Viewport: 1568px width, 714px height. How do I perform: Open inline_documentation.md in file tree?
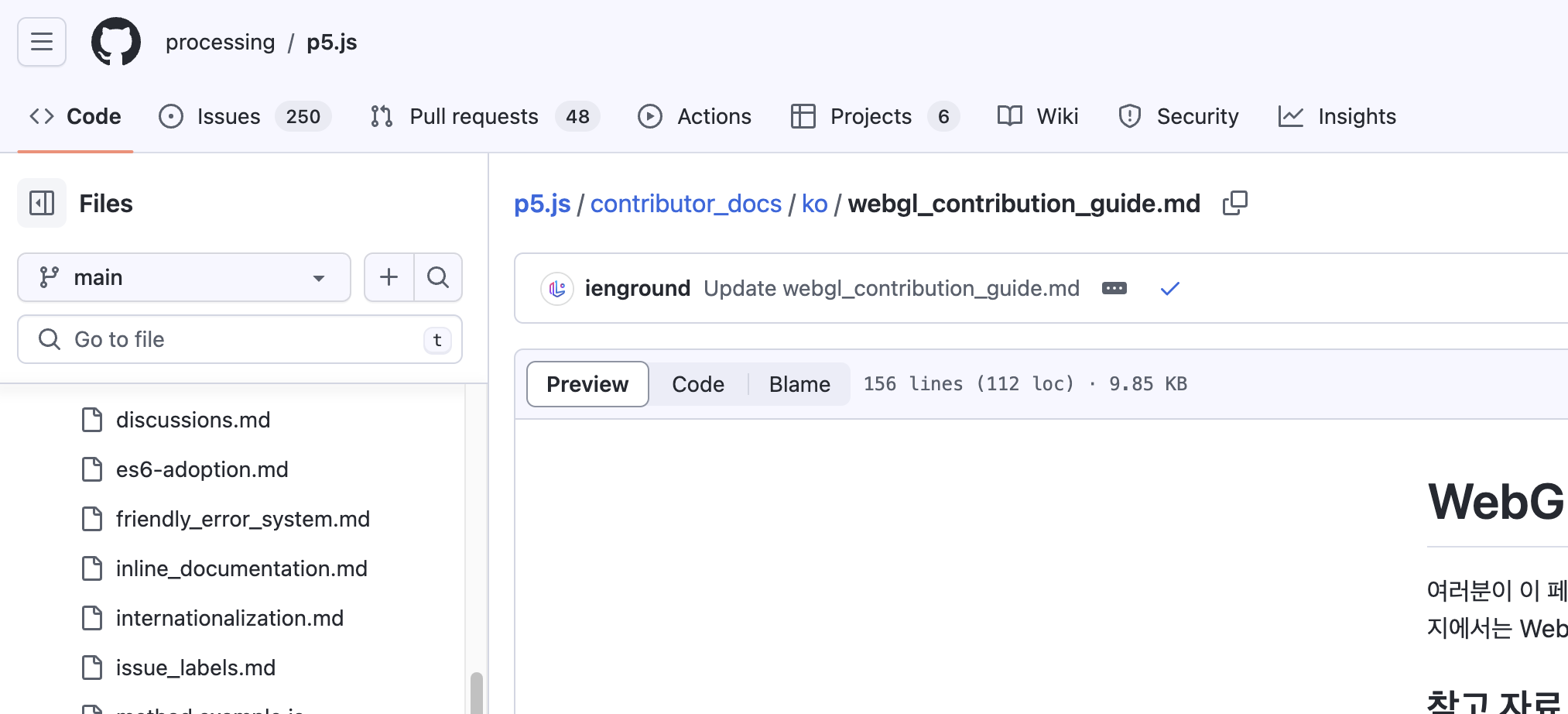(x=241, y=568)
